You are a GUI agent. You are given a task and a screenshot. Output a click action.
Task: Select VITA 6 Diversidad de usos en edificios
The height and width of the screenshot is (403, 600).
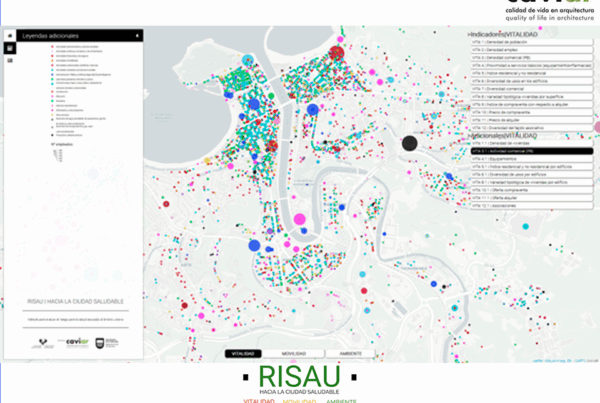pos(532,81)
